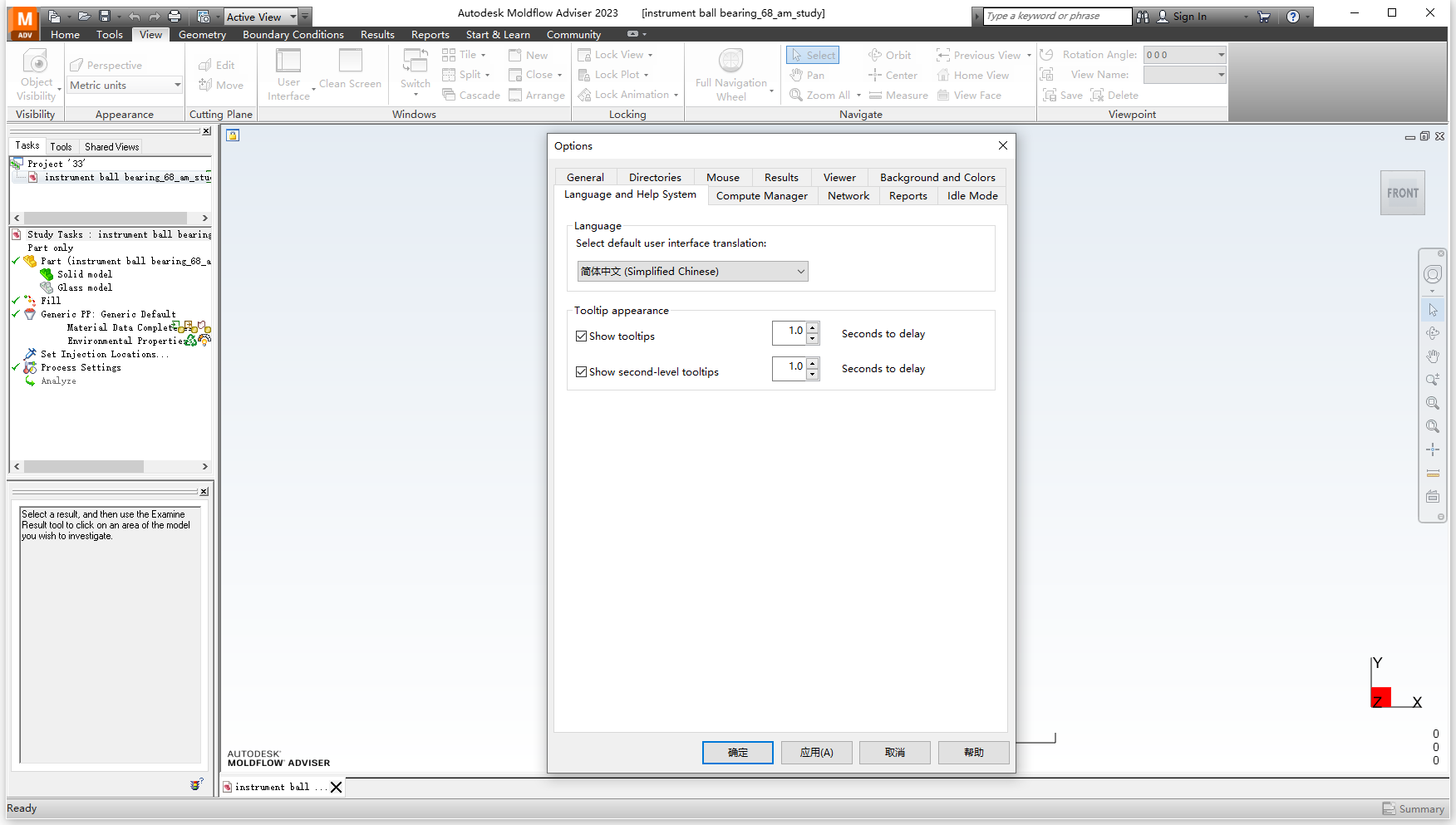Click the Mouse options tab
The height and width of the screenshot is (825, 1456).
[723, 177]
